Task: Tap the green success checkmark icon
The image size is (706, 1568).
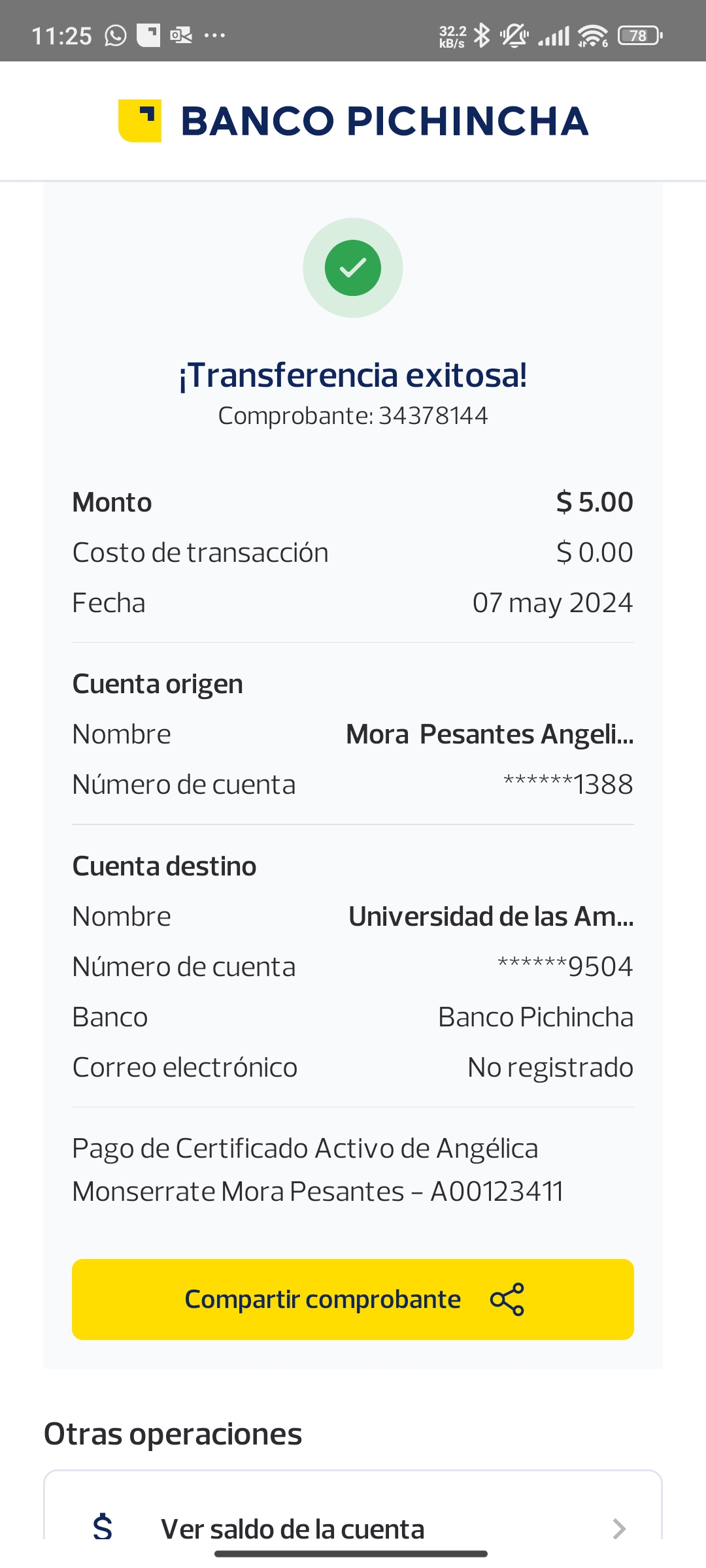Action: click(353, 268)
